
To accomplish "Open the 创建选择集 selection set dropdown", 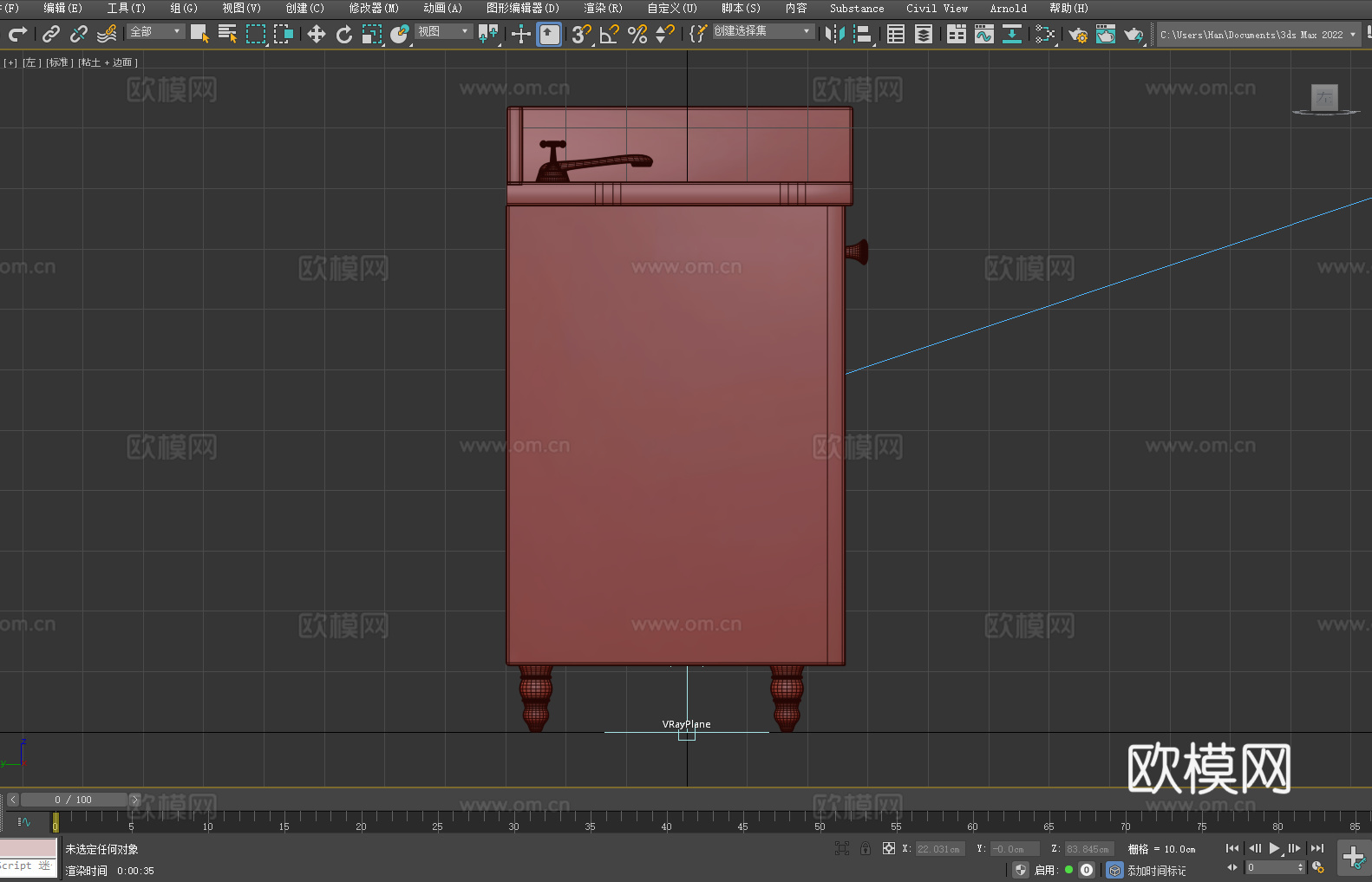I will [763, 31].
